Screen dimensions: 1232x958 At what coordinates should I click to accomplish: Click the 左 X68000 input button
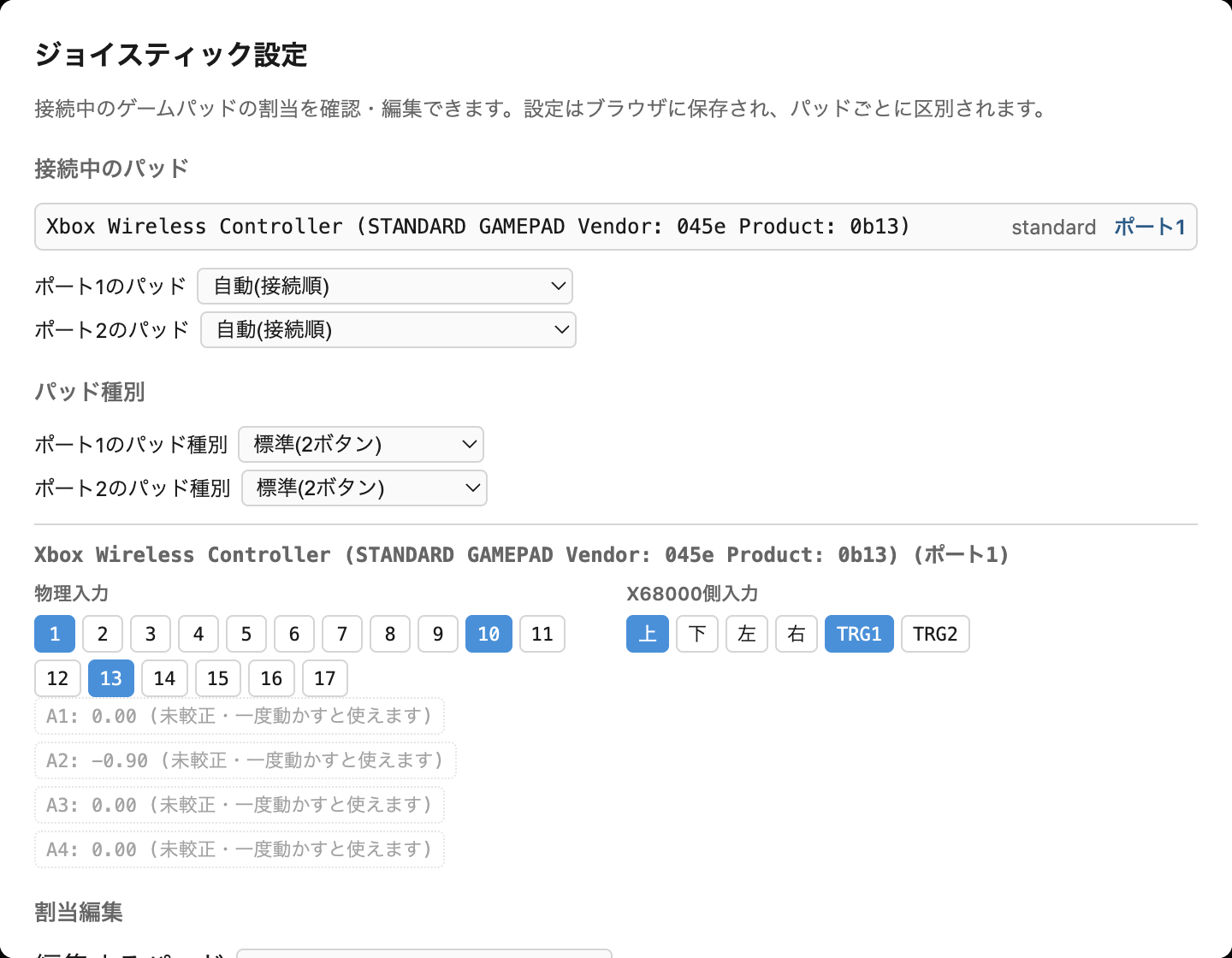point(747,634)
